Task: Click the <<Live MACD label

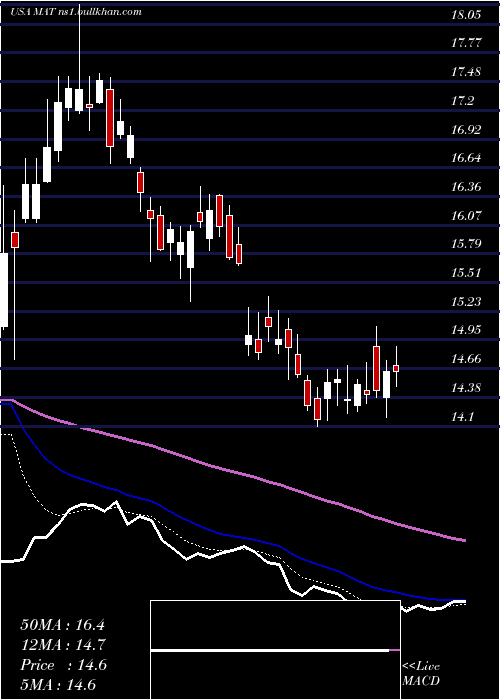Action: tap(421, 673)
